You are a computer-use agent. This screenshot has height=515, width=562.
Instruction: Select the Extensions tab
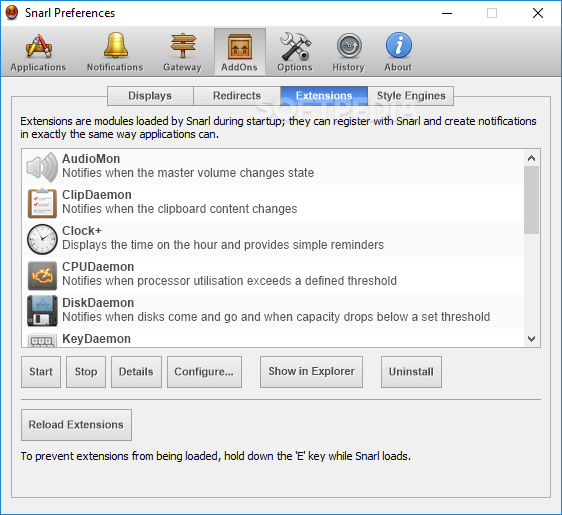(x=324, y=96)
